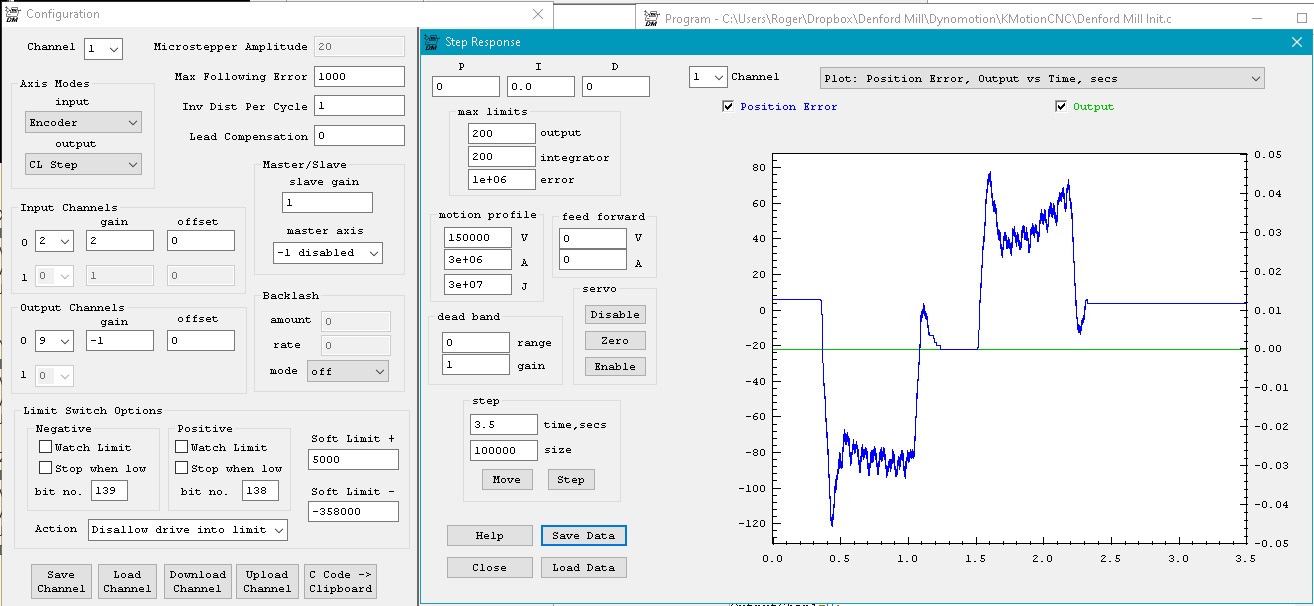
Task: Click the servo Enable button
Action: point(614,367)
